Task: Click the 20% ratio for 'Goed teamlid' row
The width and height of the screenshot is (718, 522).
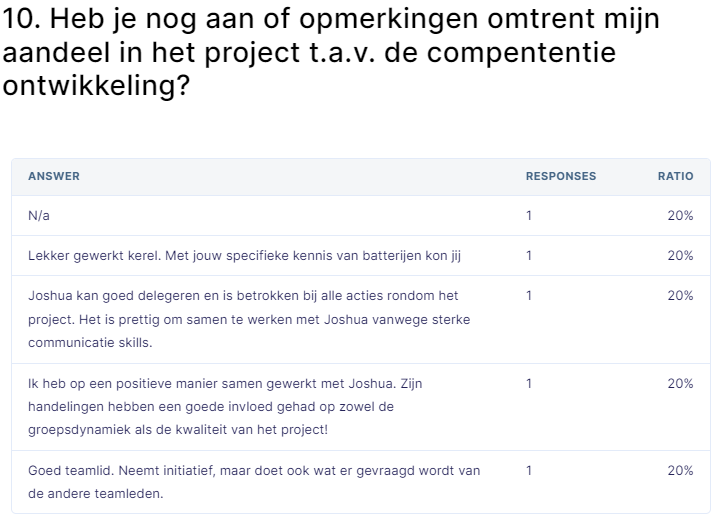Action: [680, 470]
